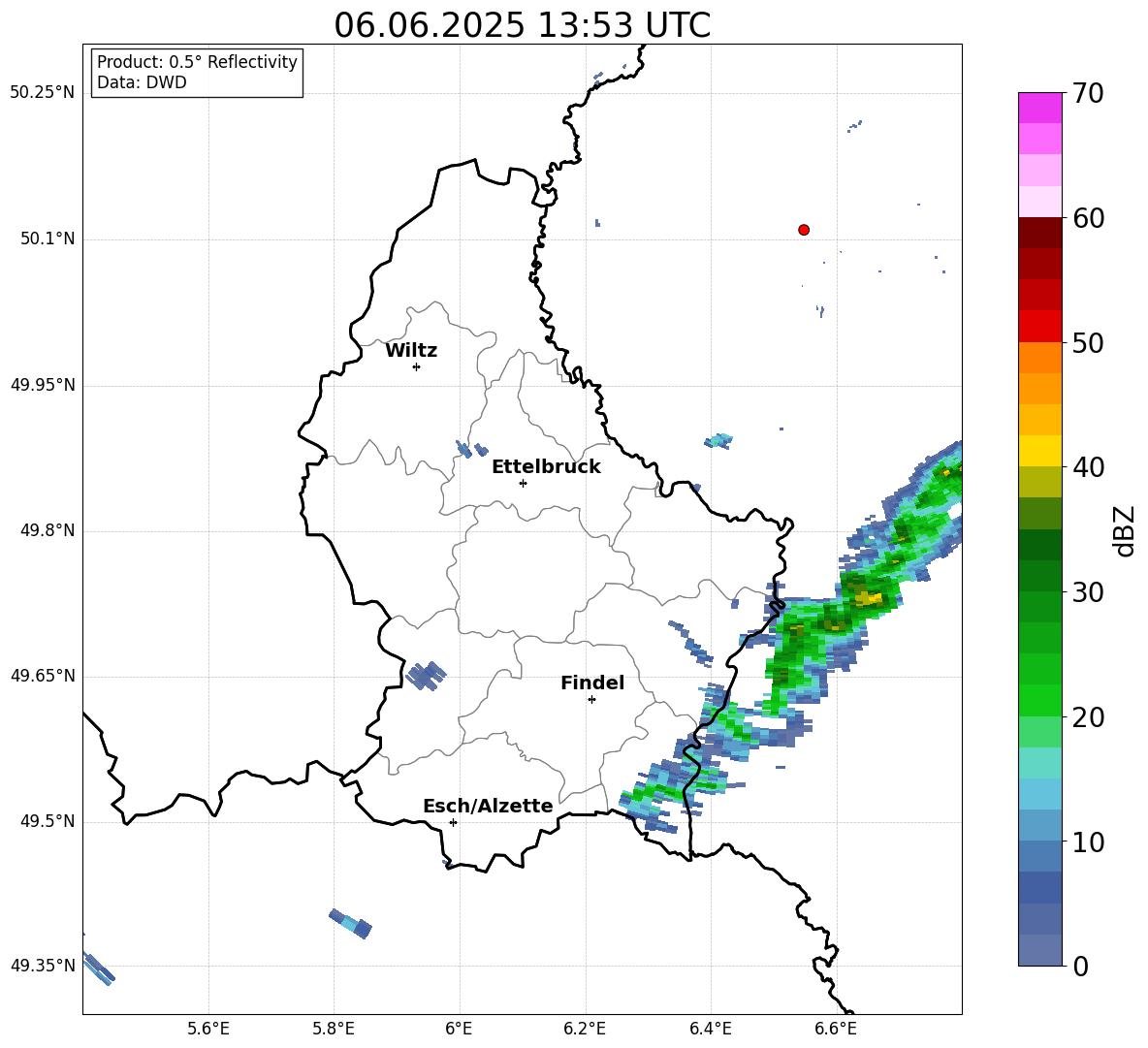Click the bright red colorbar segment above 50
The image size is (1148, 1048).
tap(1039, 327)
